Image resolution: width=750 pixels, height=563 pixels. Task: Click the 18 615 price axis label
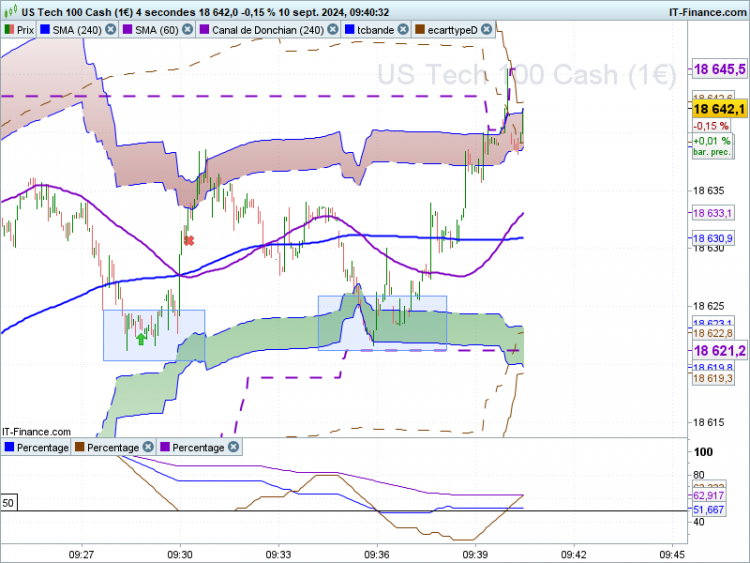pos(708,422)
